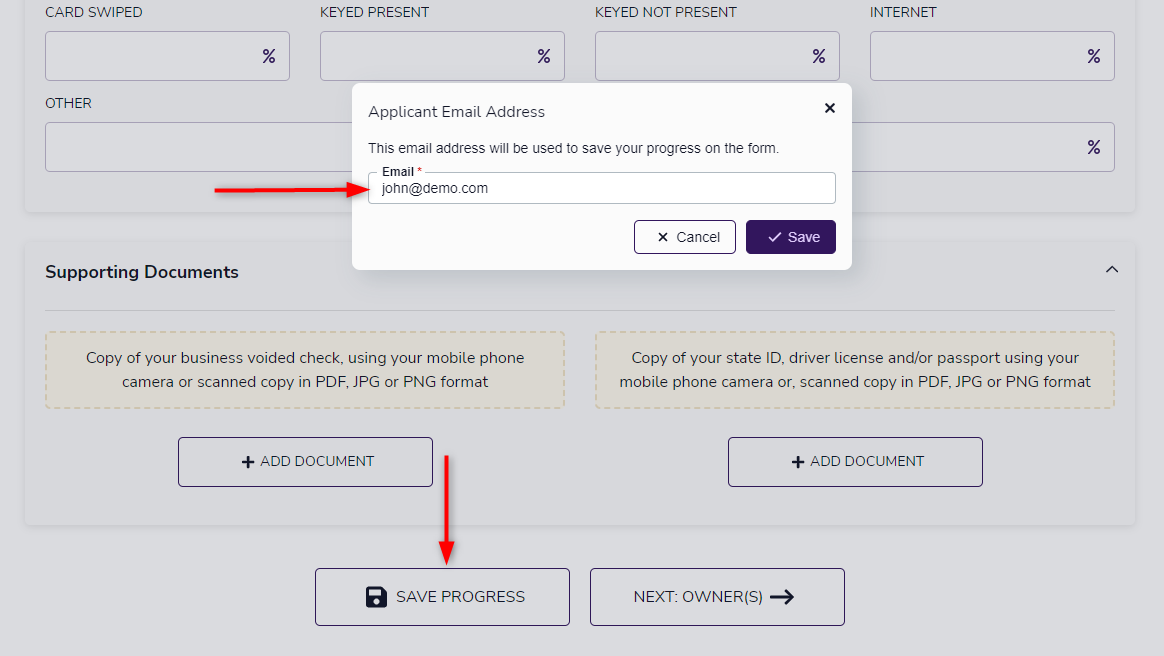Click the floppy disk Save Progress icon
1164x656 pixels.
376,597
